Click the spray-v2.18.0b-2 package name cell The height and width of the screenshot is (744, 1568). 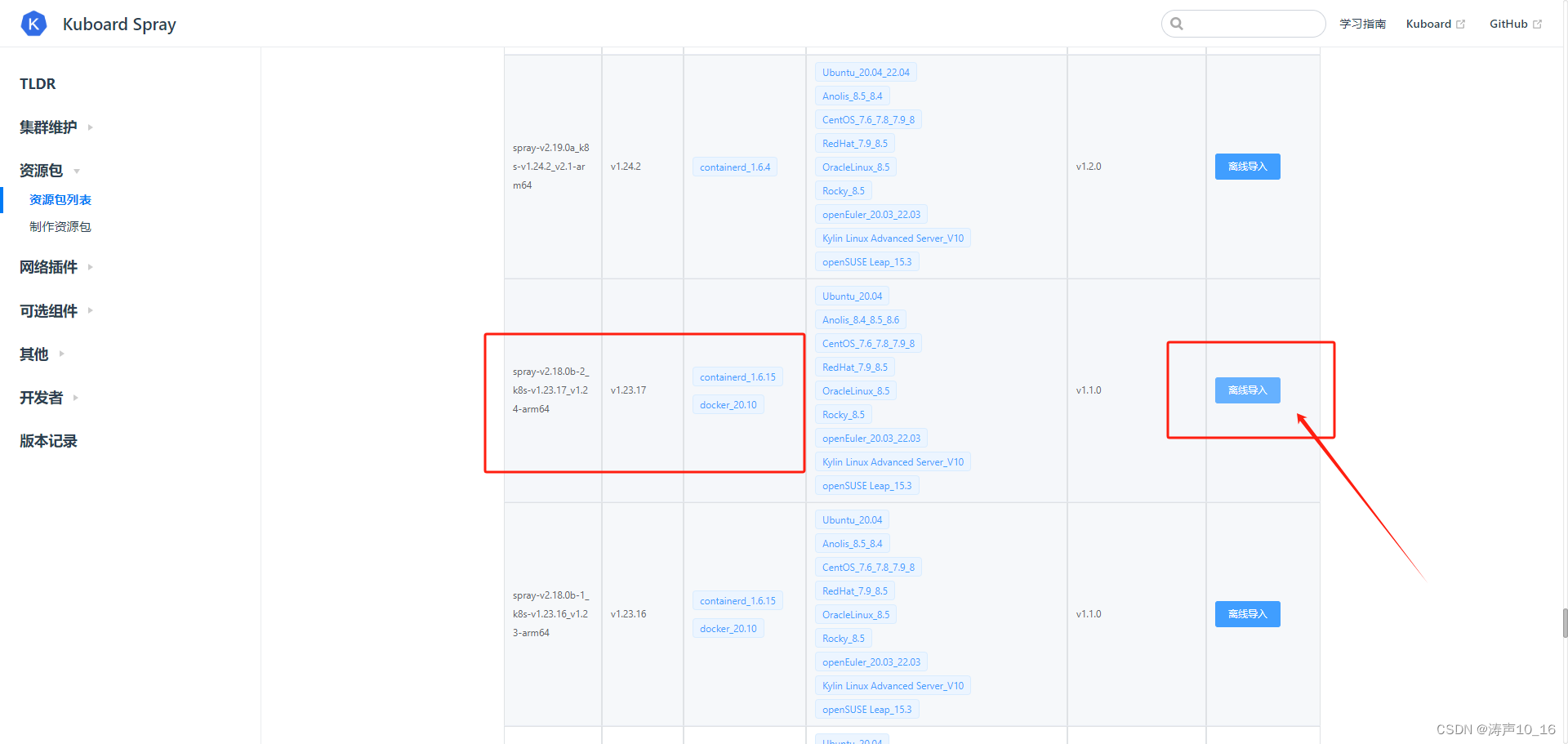tap(551, 390)
